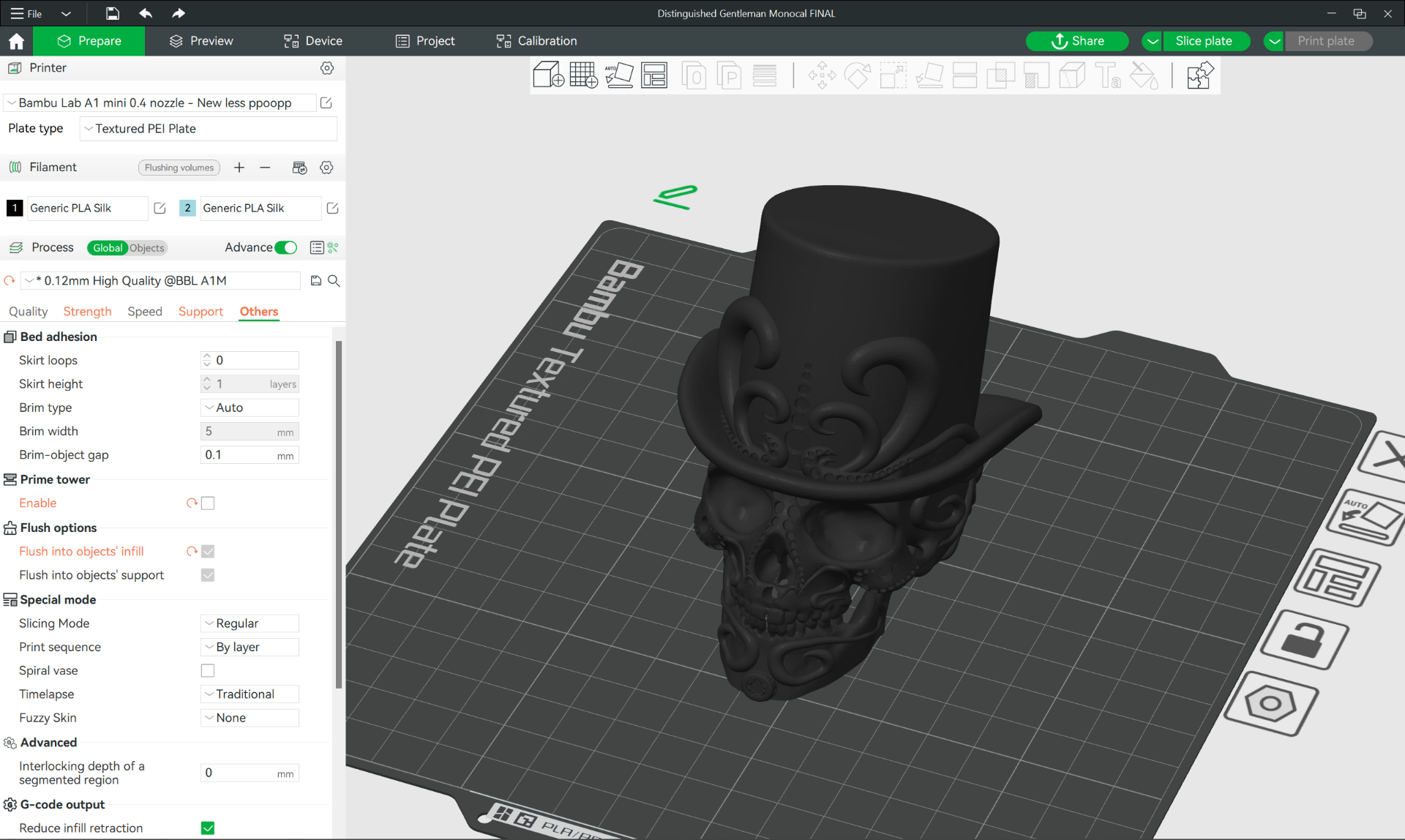Switch to the Preview tab

coord(201,42)
